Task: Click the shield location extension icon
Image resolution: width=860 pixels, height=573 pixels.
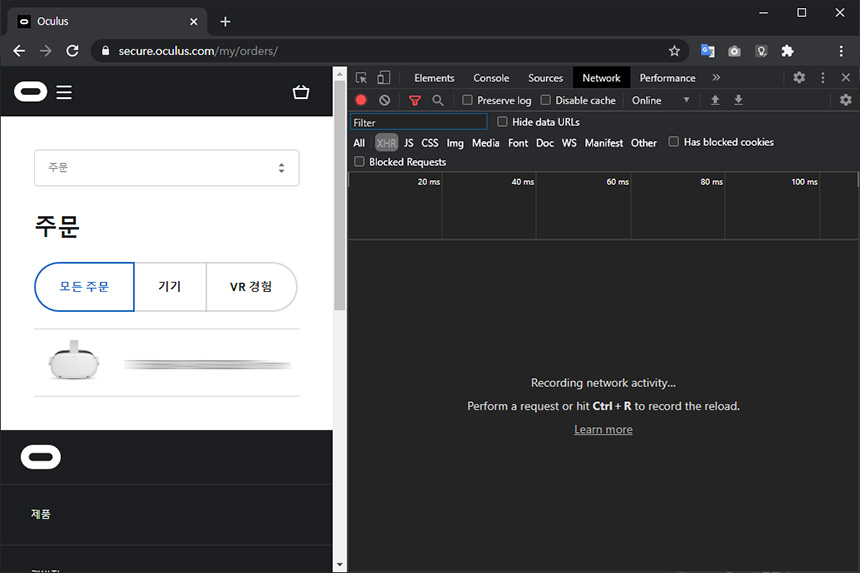Action: click(761, 51)
